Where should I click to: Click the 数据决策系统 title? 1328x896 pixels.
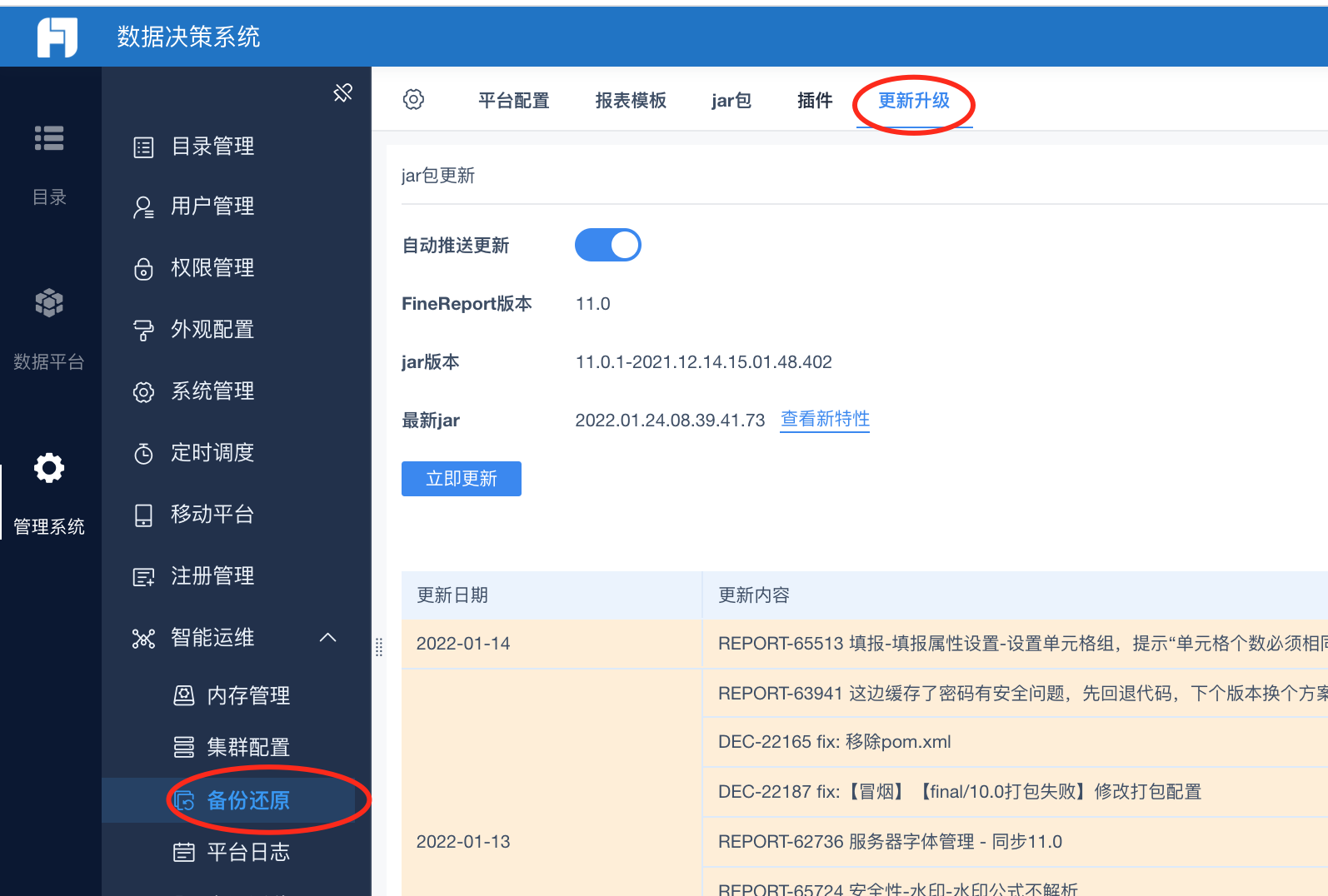pyautogui.click(x=188, y=37)
